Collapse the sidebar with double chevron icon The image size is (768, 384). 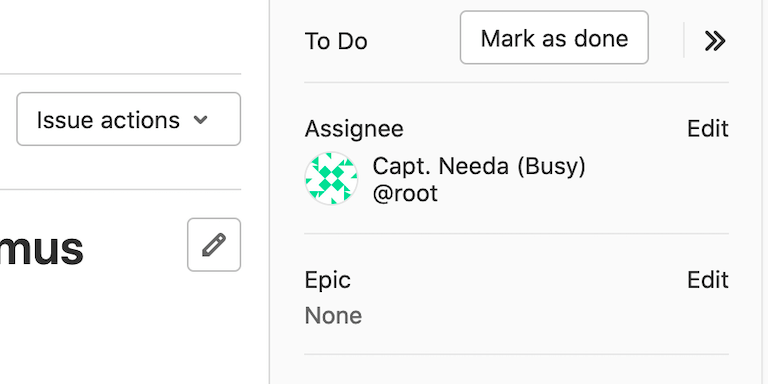[x=715, y=41]
